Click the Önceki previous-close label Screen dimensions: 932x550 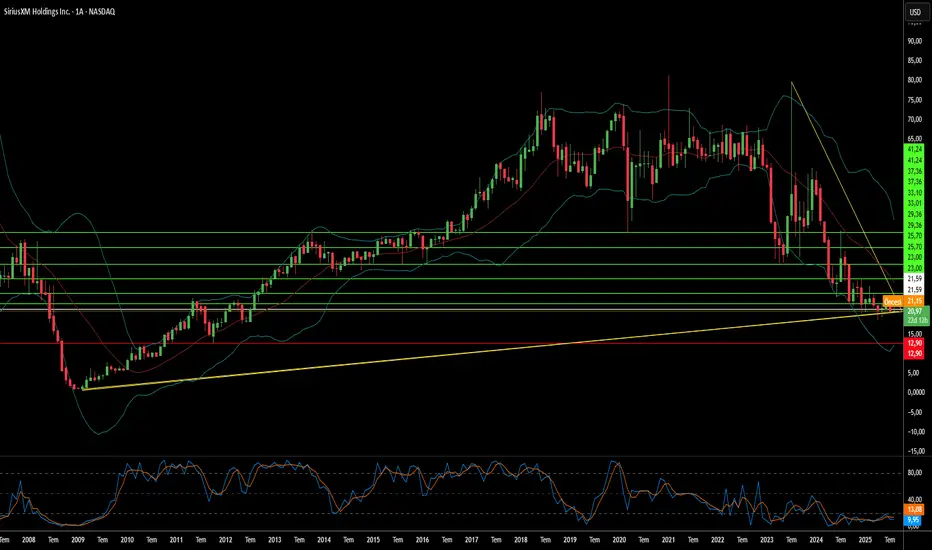point(893,301)
